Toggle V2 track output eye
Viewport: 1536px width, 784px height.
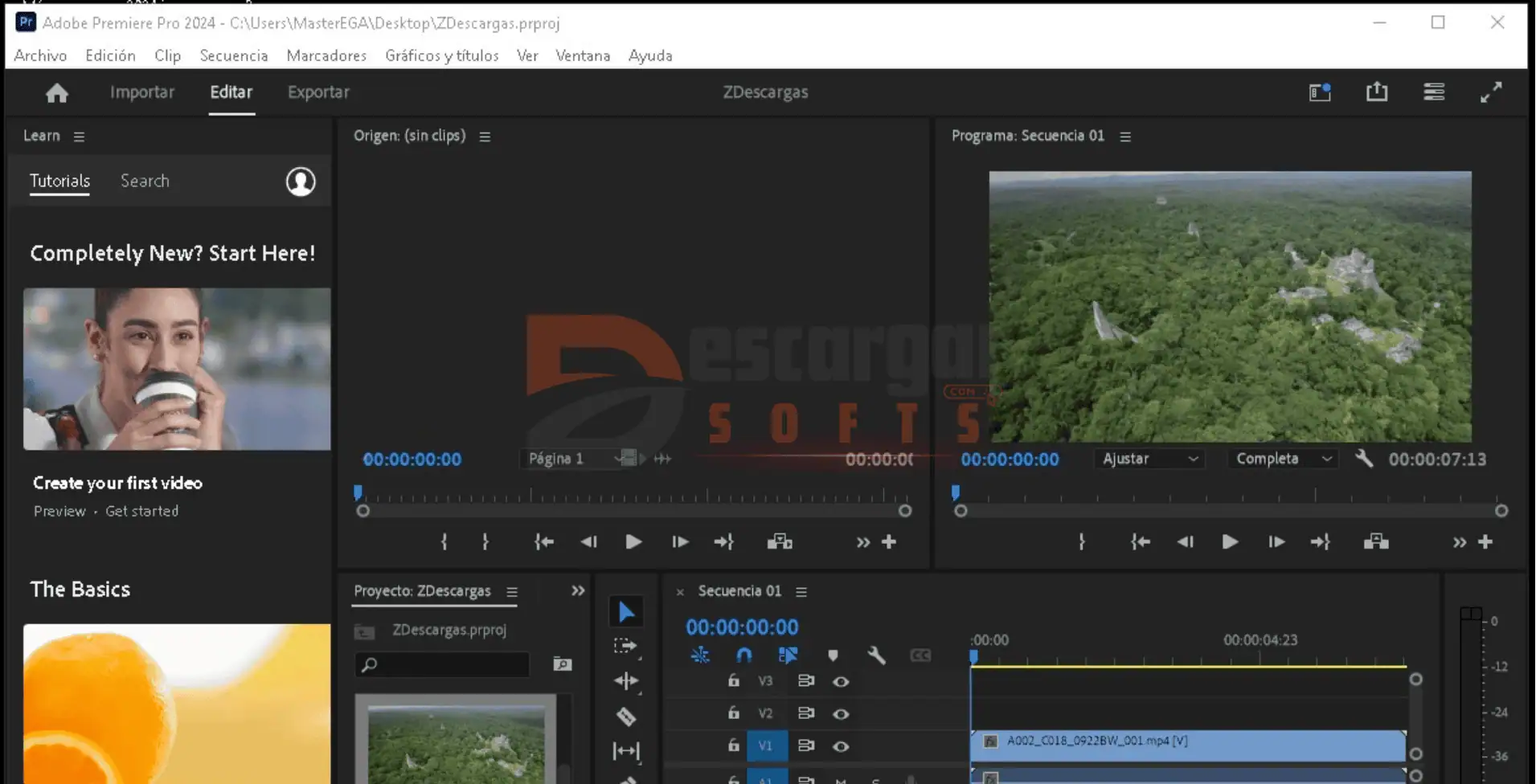[x=841, y=713]
